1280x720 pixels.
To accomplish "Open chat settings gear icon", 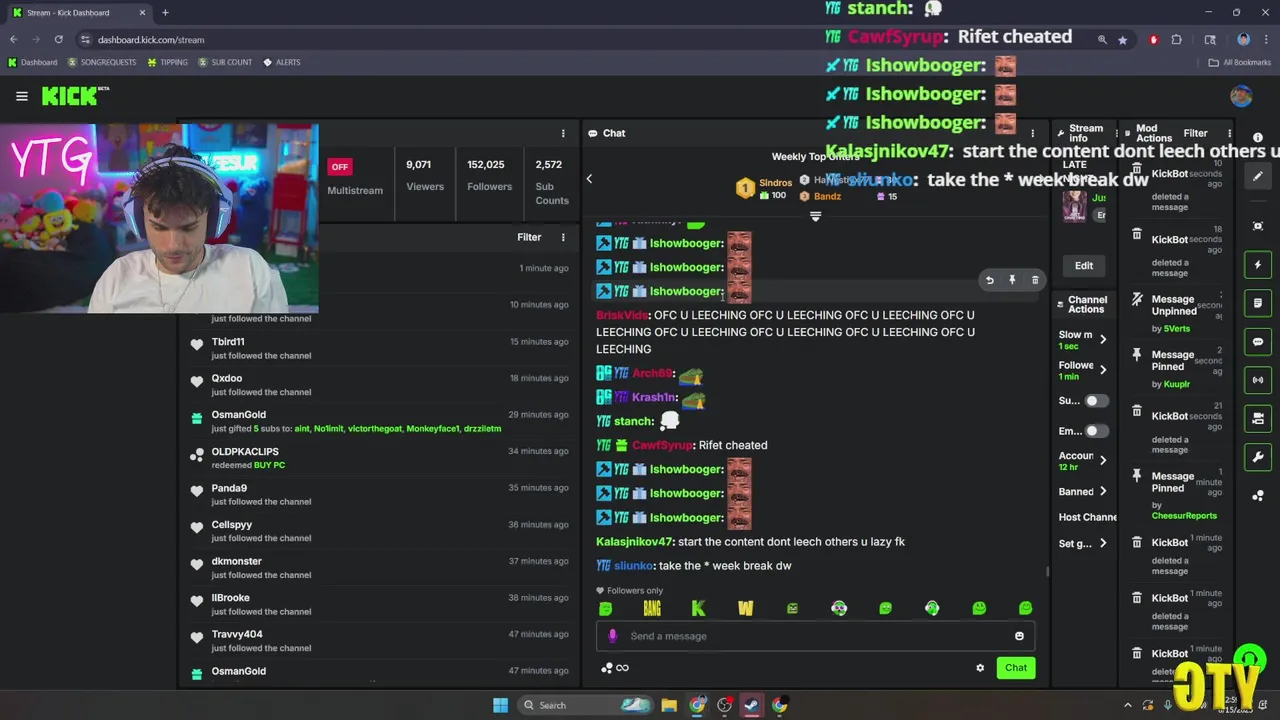I will click(980, 668).
